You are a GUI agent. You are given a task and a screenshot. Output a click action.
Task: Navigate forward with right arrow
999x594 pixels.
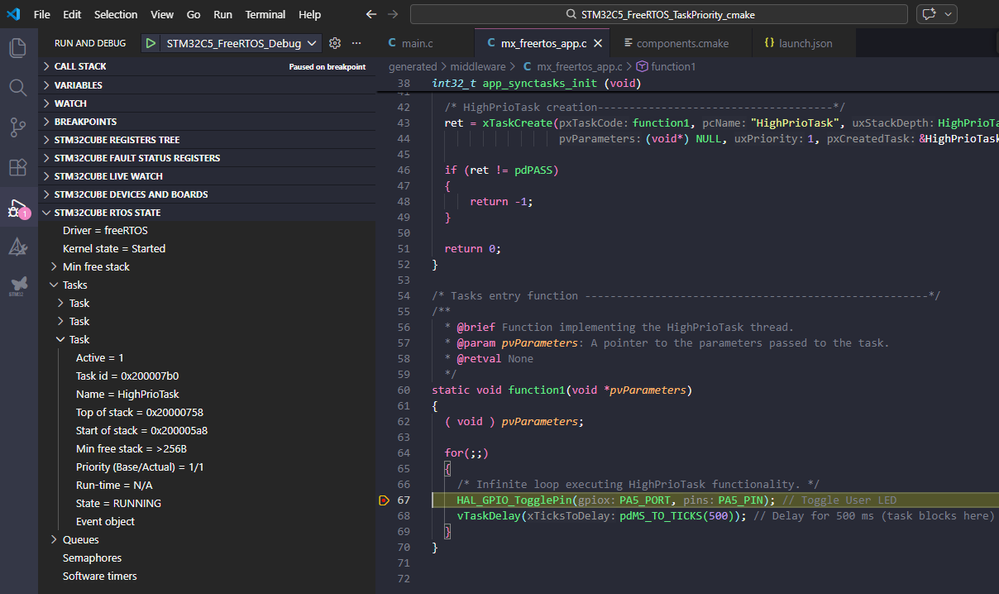393,14
